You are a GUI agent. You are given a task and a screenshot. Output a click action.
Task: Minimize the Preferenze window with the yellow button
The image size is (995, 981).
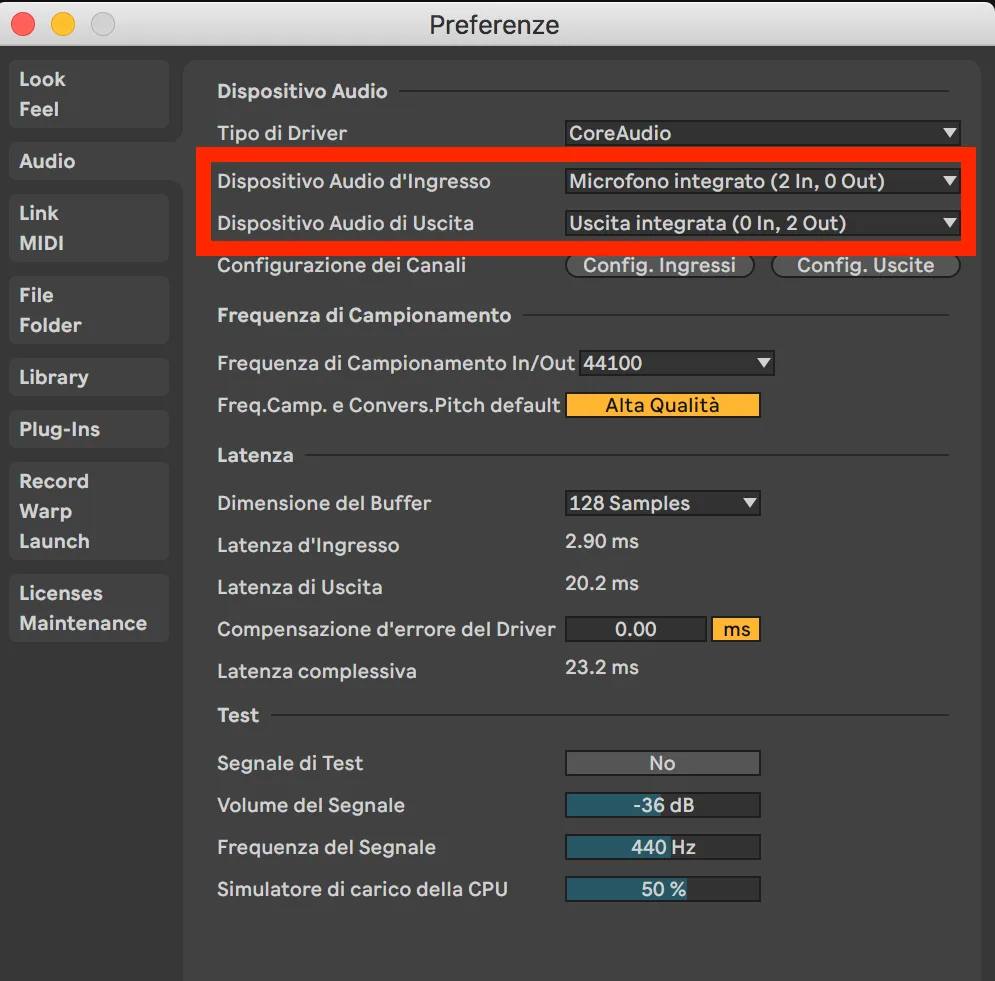(63, 25)
